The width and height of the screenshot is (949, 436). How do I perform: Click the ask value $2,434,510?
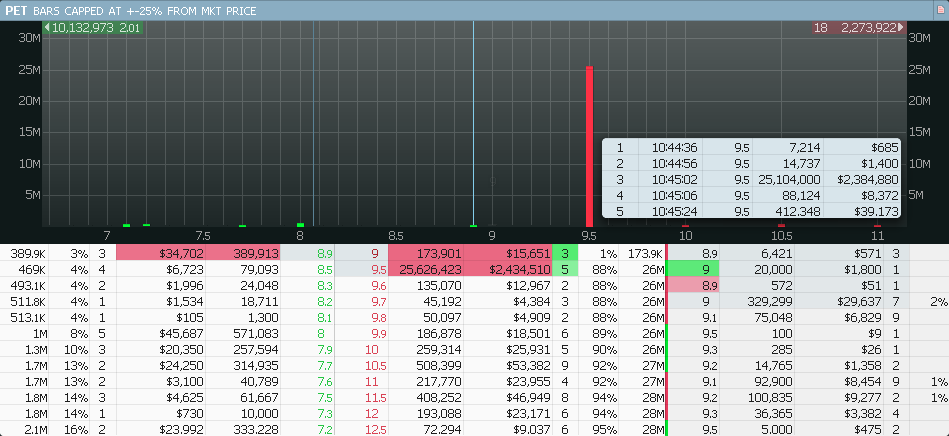pyautogui.click(x=508, y=269)
